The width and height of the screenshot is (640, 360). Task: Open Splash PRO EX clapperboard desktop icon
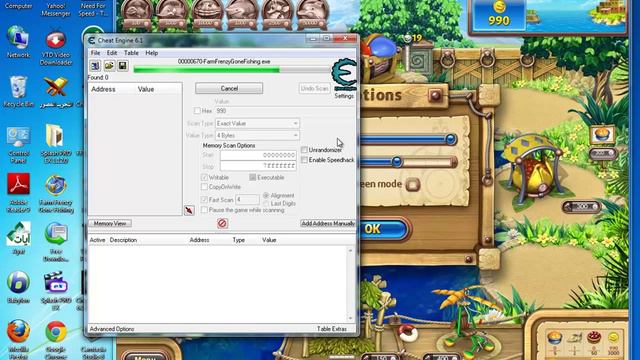tap(56, 291)
